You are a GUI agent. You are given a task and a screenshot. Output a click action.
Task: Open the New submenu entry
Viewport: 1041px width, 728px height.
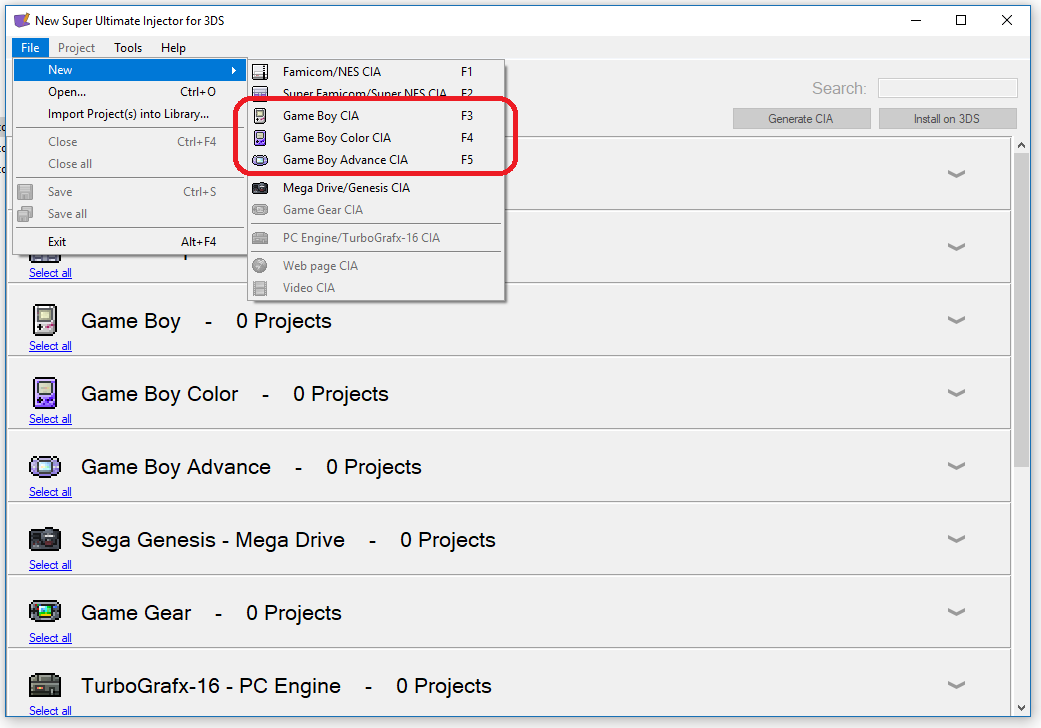click(130, 70)
